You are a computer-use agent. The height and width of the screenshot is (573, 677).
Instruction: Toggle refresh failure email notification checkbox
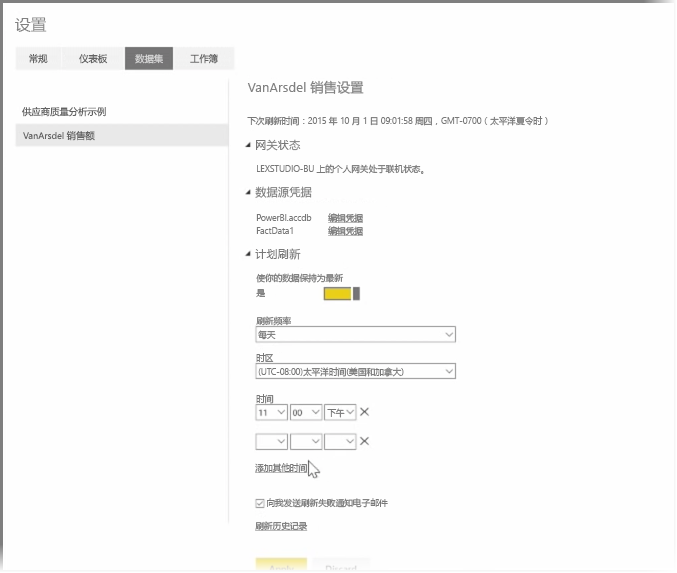coord(260,503)
